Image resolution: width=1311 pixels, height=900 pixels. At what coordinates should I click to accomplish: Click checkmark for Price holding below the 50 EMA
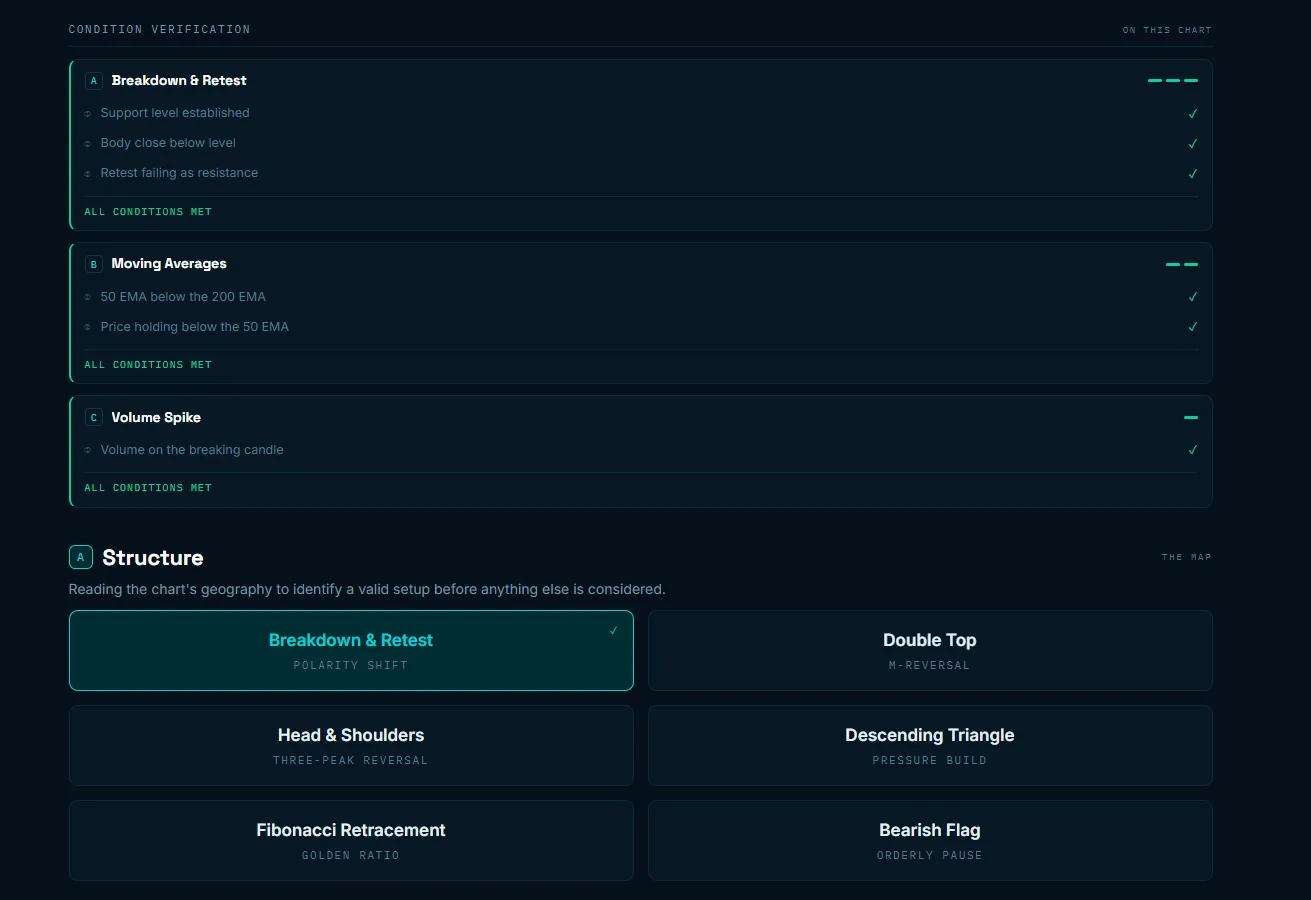[1192, 327]
